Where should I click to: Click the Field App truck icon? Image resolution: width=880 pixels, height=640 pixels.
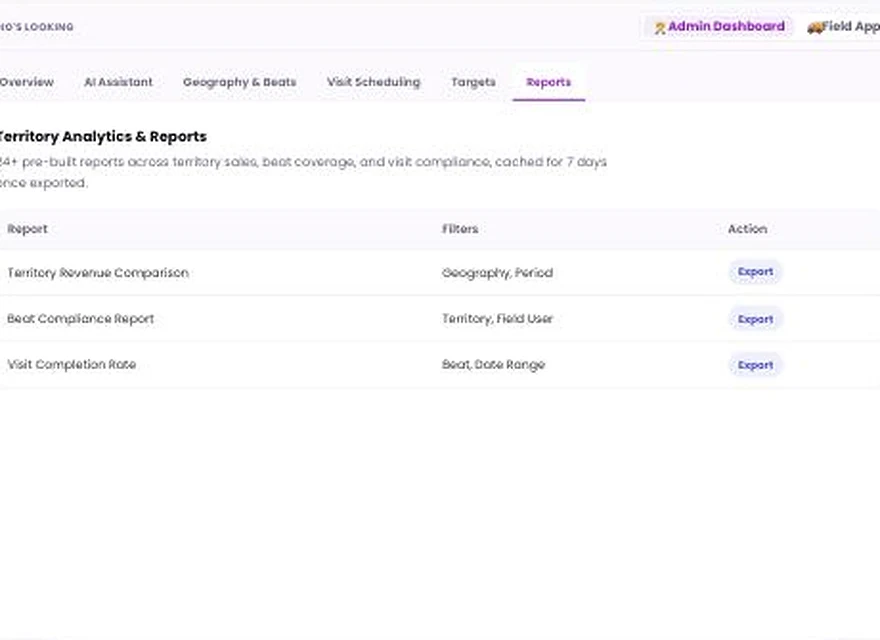pos(814,27)
